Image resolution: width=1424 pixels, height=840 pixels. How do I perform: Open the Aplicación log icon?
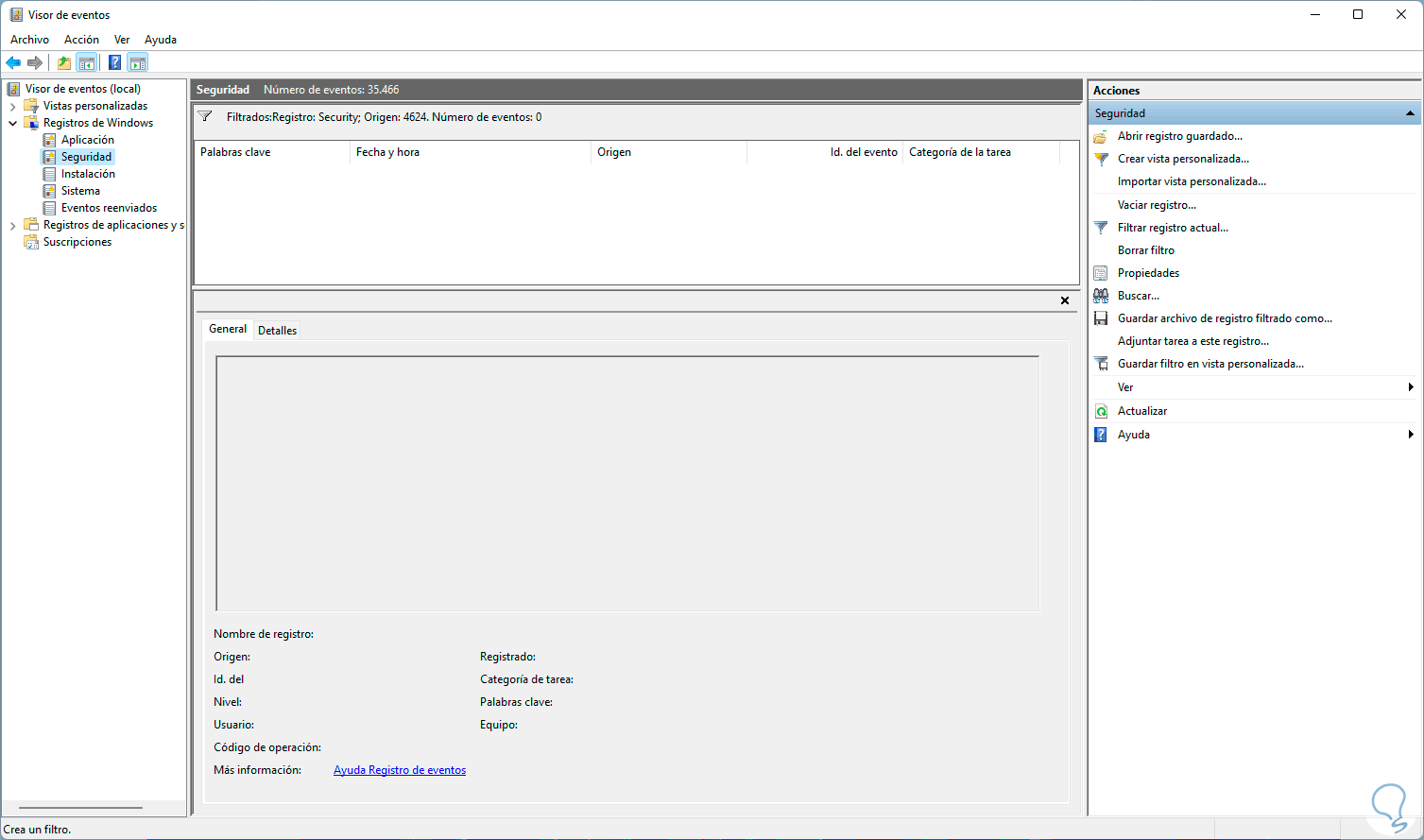coord(49,140)
